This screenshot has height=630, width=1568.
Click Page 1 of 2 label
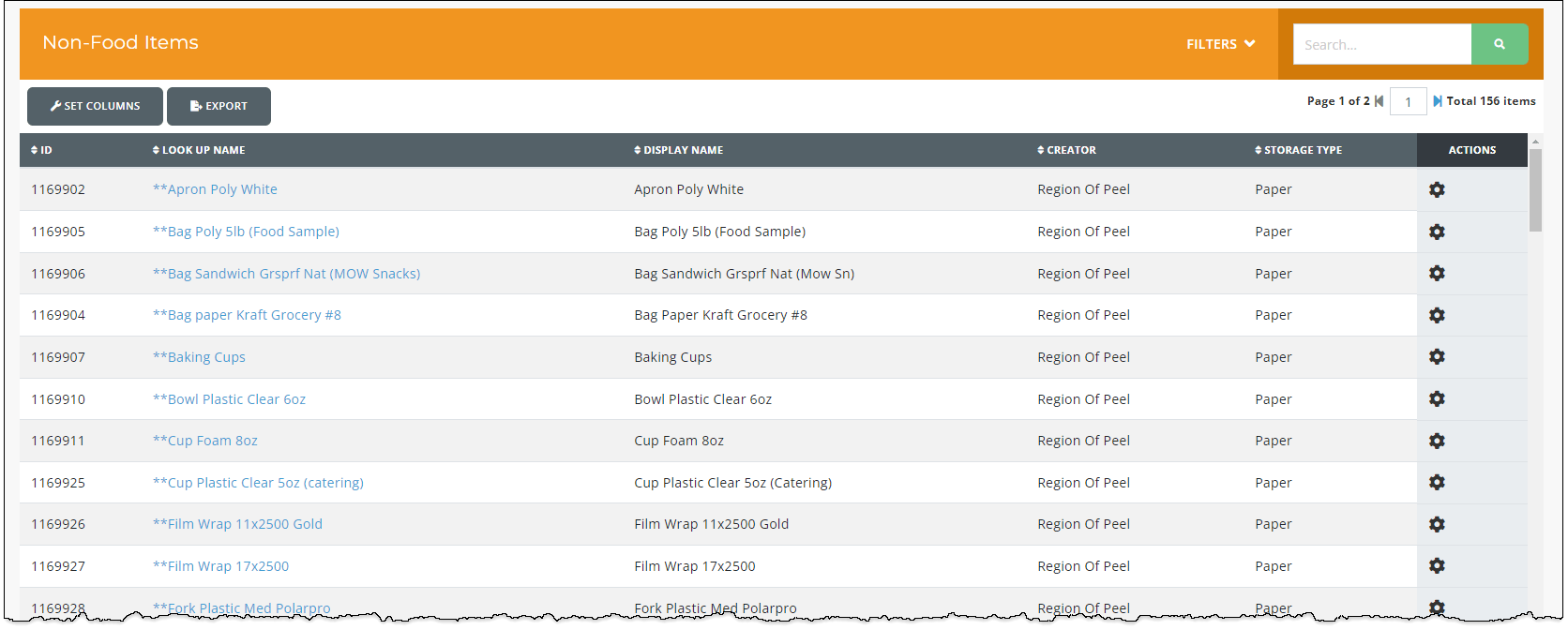click(1338, 101)
